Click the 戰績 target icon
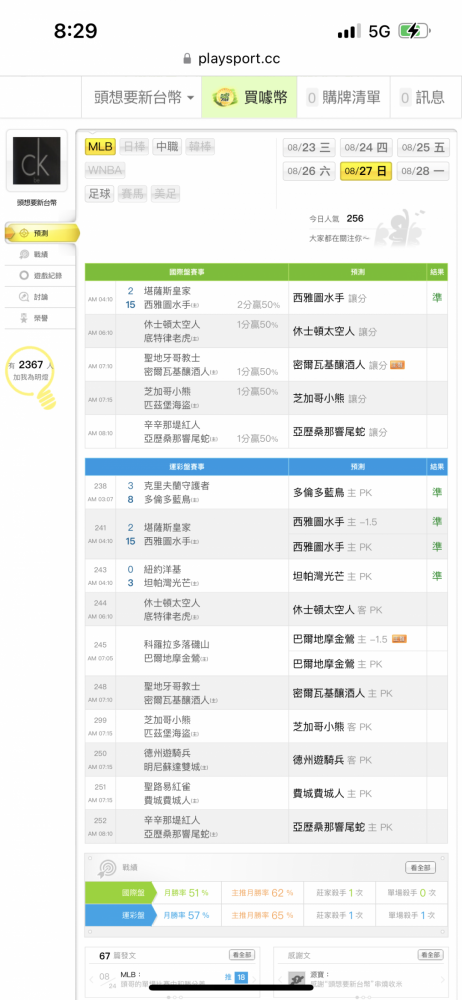 coord(106,869)
